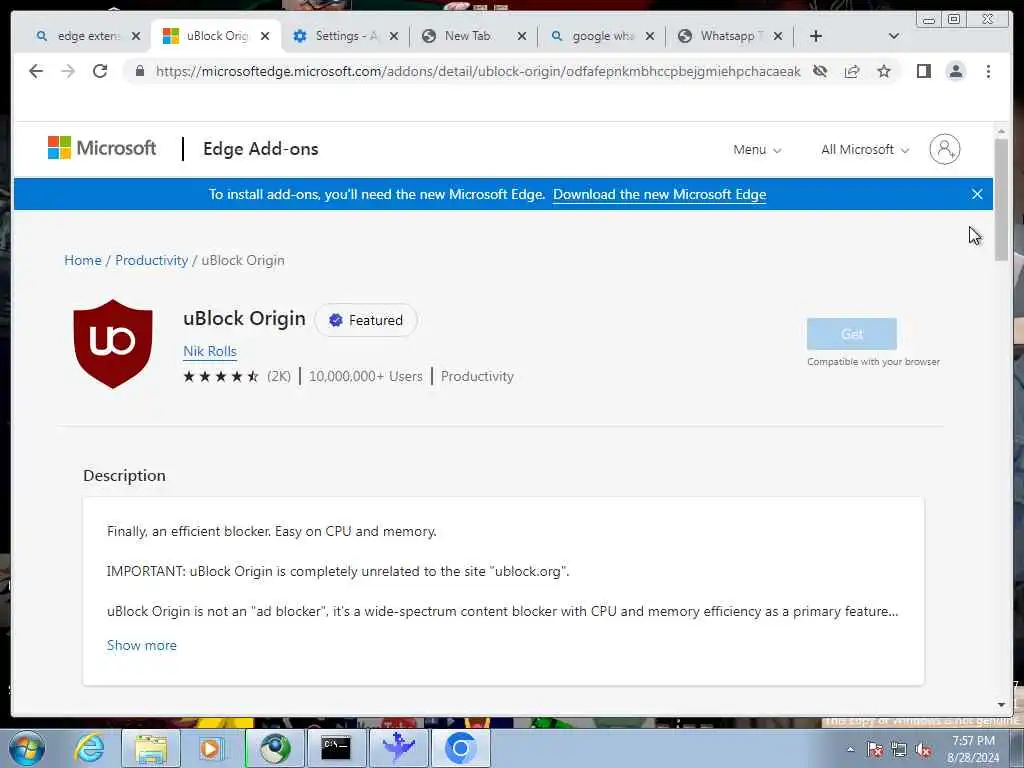Click the page vertical scrollbar thumb
Image resolution: width=1024 pixels, height=768 pixels.
[1001, 200]
